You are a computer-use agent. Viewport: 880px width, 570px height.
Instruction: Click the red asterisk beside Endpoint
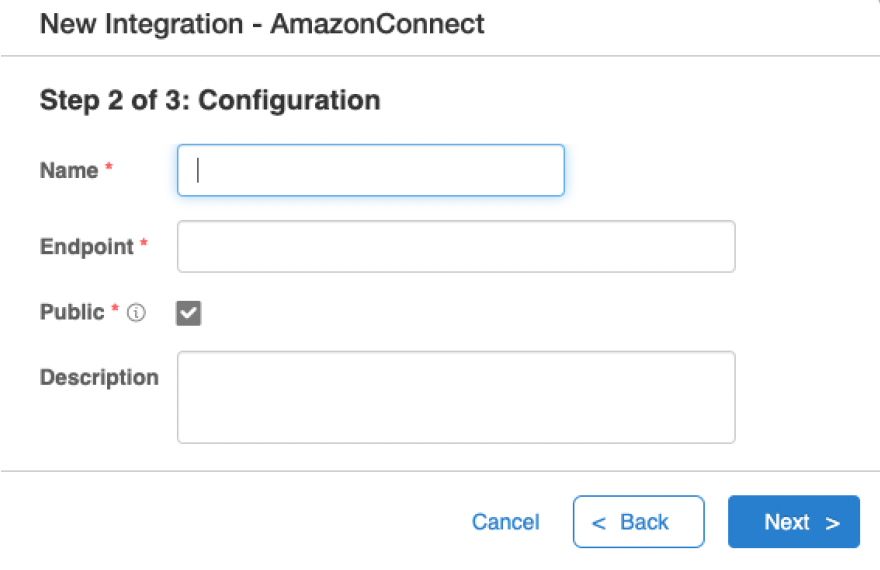click(x=144, y=243)
